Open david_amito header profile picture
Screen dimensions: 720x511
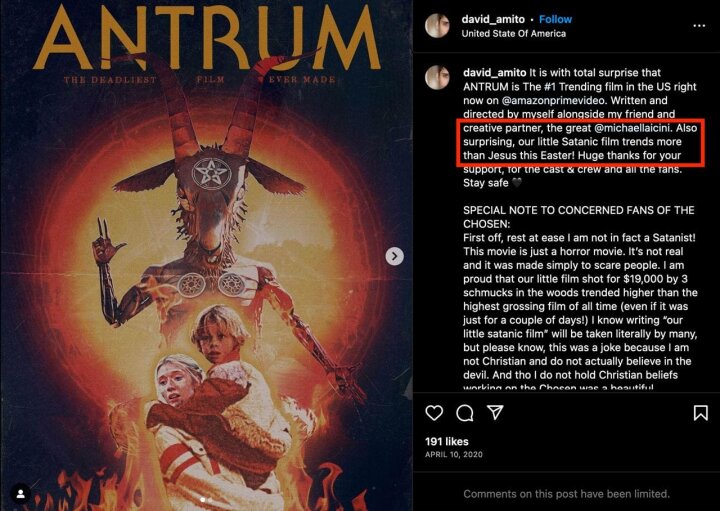[x=437, y=25]
